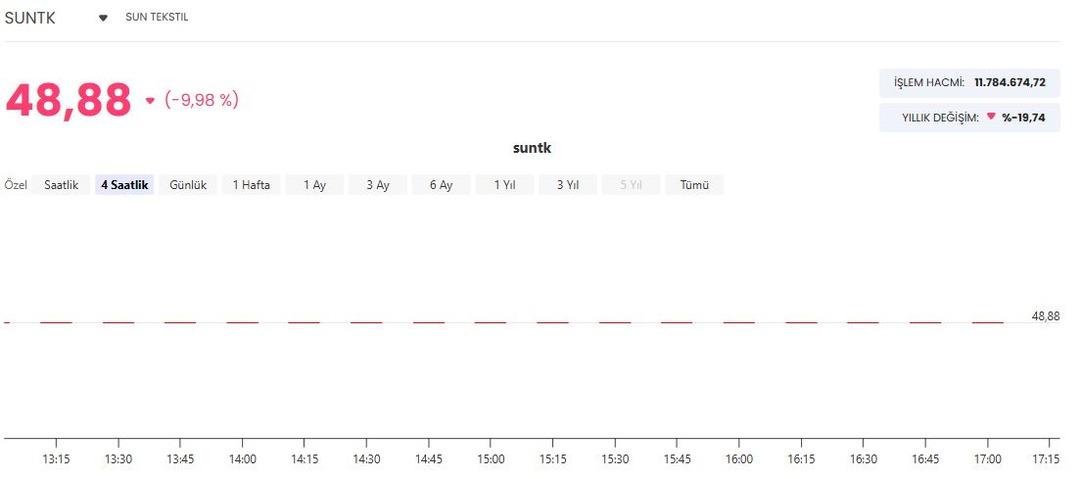The width and height of the screenshot is (1080, 479).
Task: Show the 1 Hafta chart range
Action: click(251, 185)
